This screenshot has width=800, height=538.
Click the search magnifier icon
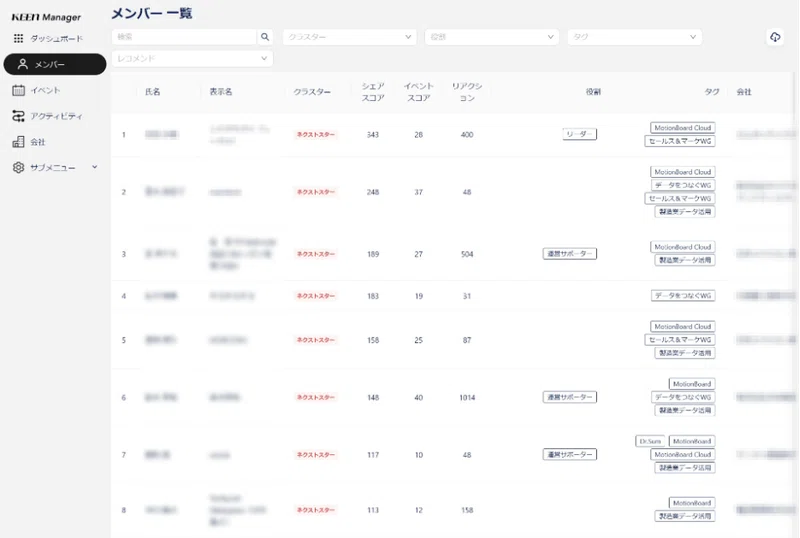(265, 37)
